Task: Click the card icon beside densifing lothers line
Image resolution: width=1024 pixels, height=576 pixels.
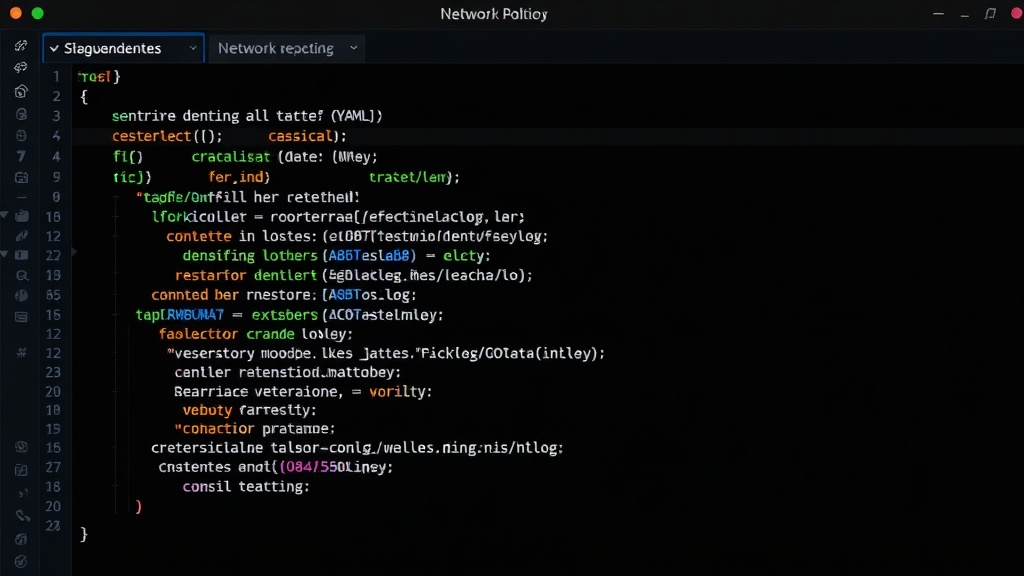Action: point(22,255)
